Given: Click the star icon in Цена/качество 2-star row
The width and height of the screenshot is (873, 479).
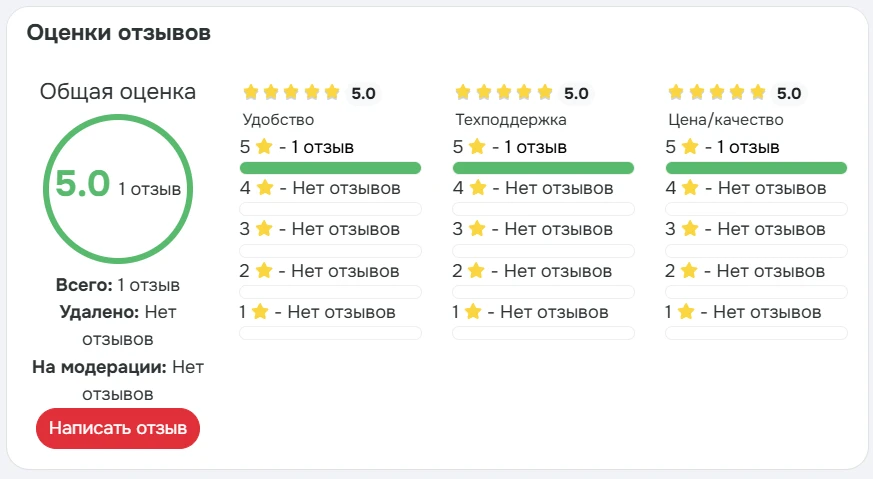Looking at the screenshot, I should coord(689,271).
